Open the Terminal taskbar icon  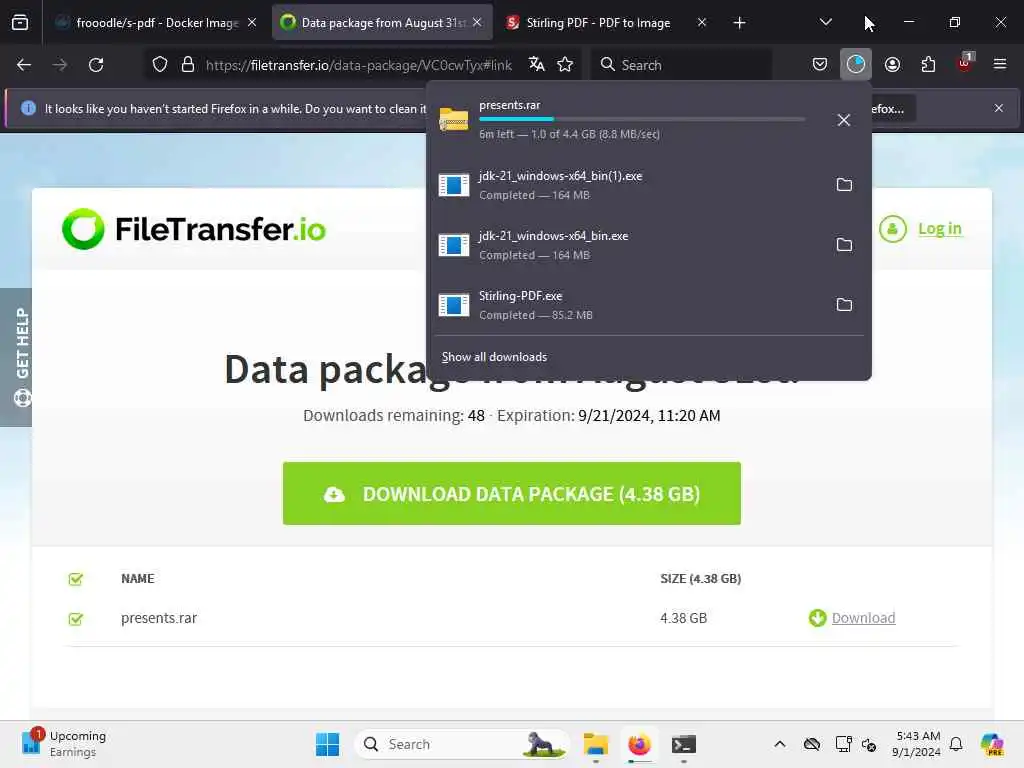[x=683, y=744]
